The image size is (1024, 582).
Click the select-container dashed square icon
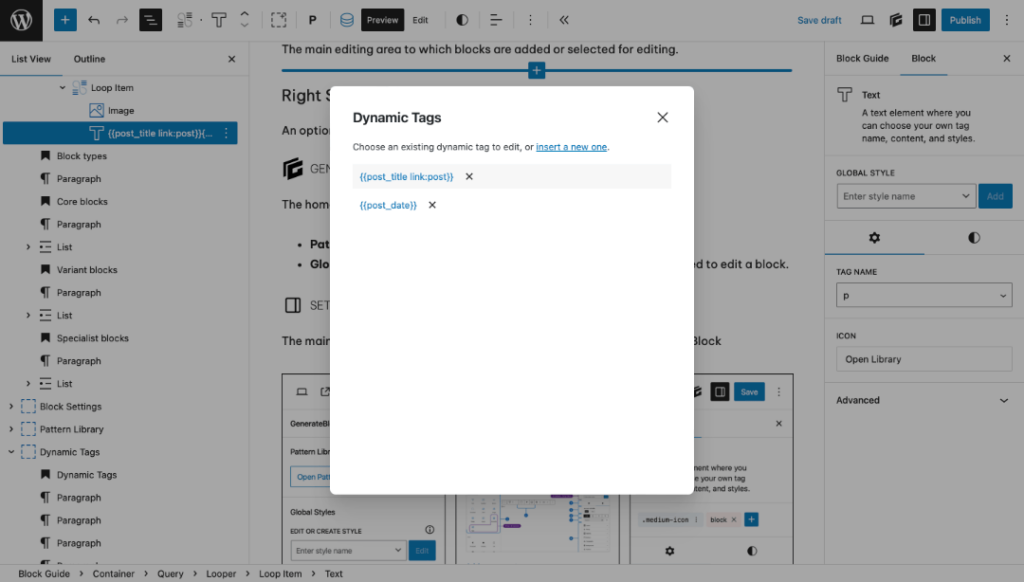tap(279, 20)
